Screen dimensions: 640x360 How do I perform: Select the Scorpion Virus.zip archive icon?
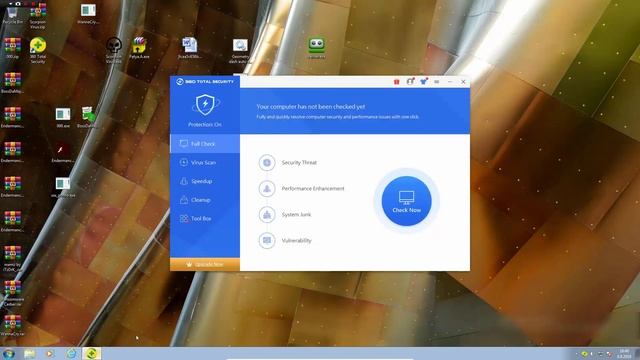click(x=38, y=15)
